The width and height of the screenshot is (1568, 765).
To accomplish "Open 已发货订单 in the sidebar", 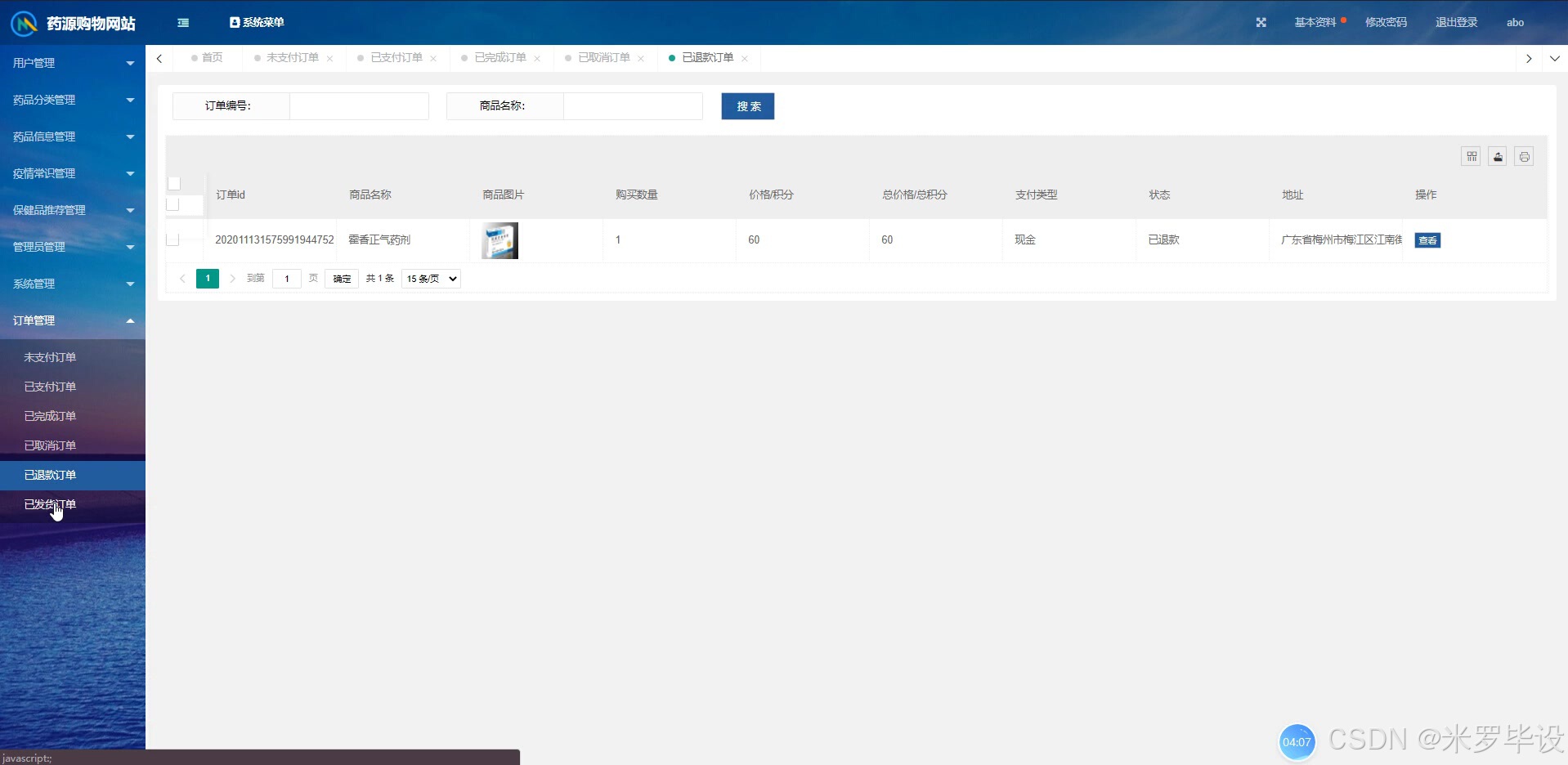I will [73, 504].
